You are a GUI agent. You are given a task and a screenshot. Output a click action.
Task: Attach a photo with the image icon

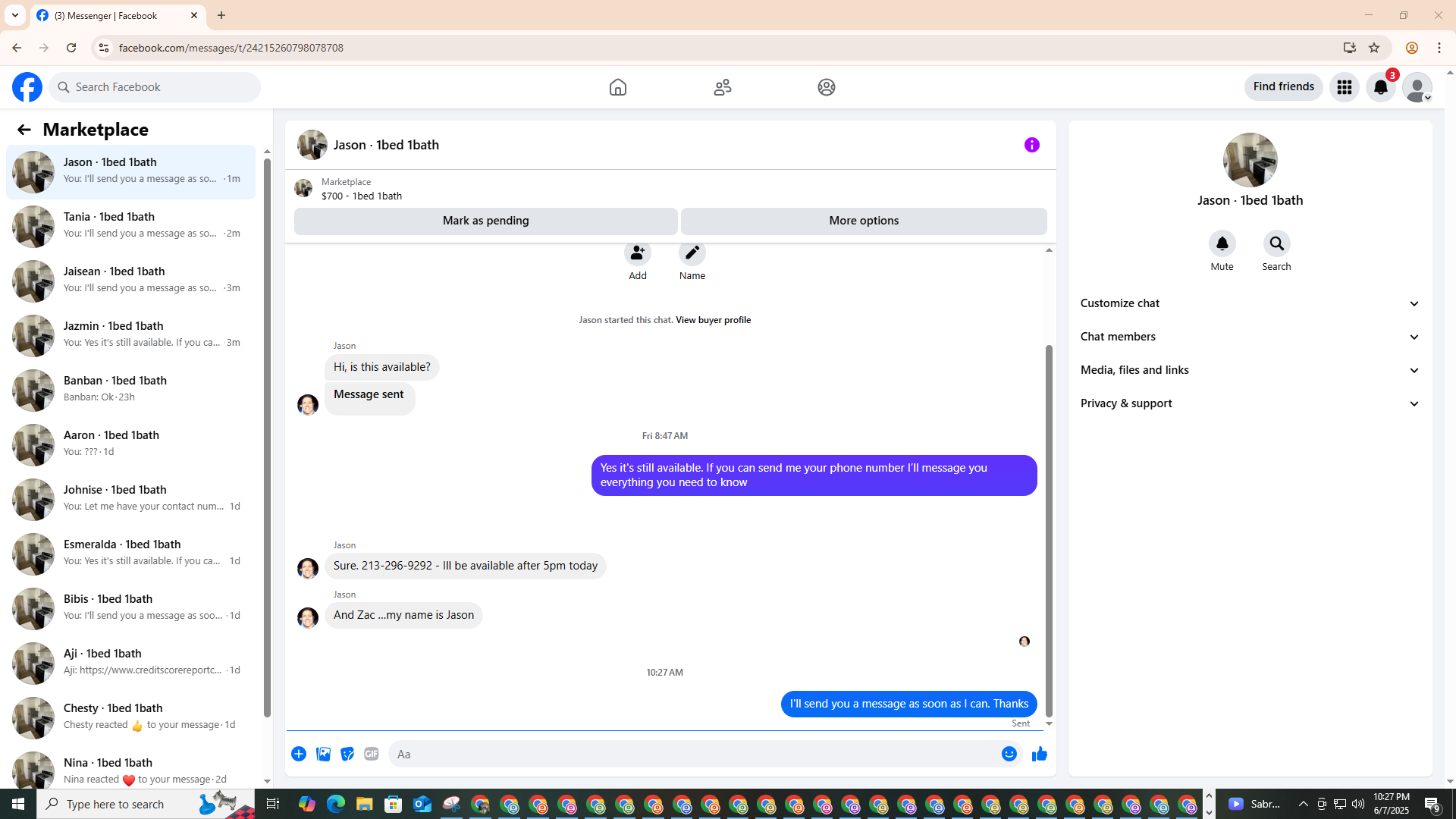323,754
